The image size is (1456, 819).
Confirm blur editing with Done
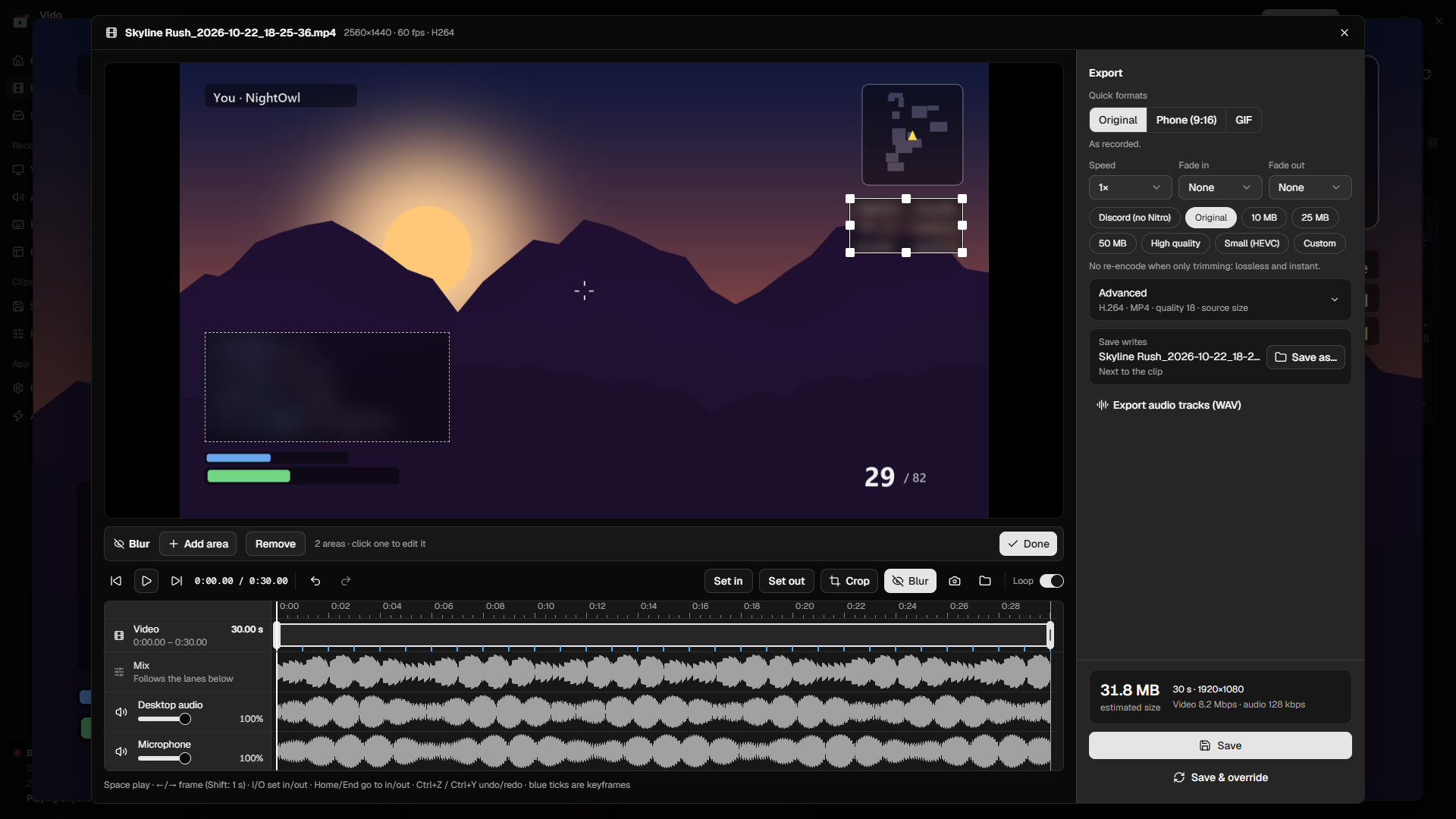click(x=1028, y=544)
